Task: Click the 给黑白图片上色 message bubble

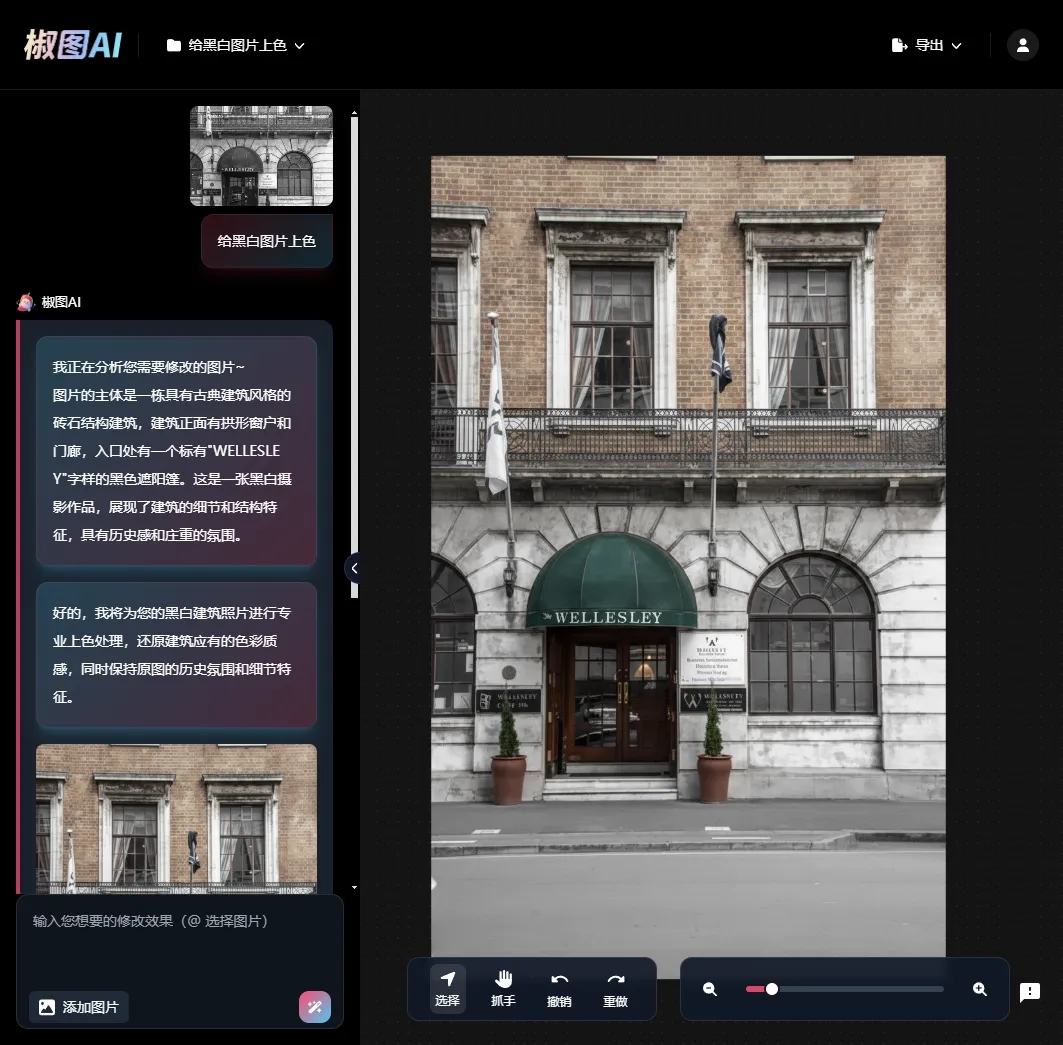Action: (266, 241)
